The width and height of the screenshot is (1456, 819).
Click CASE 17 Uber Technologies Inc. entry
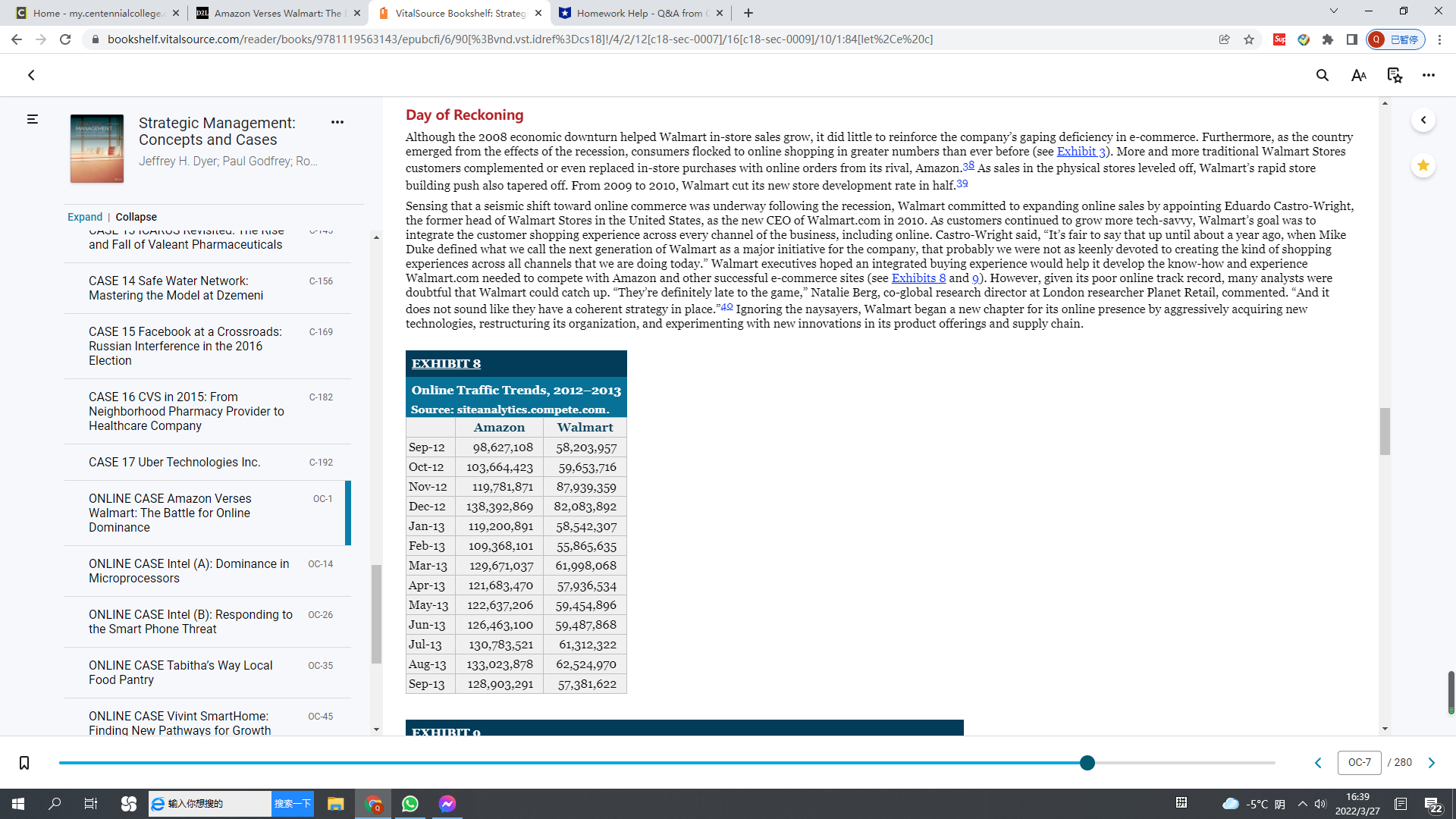[x=174, y=462]
